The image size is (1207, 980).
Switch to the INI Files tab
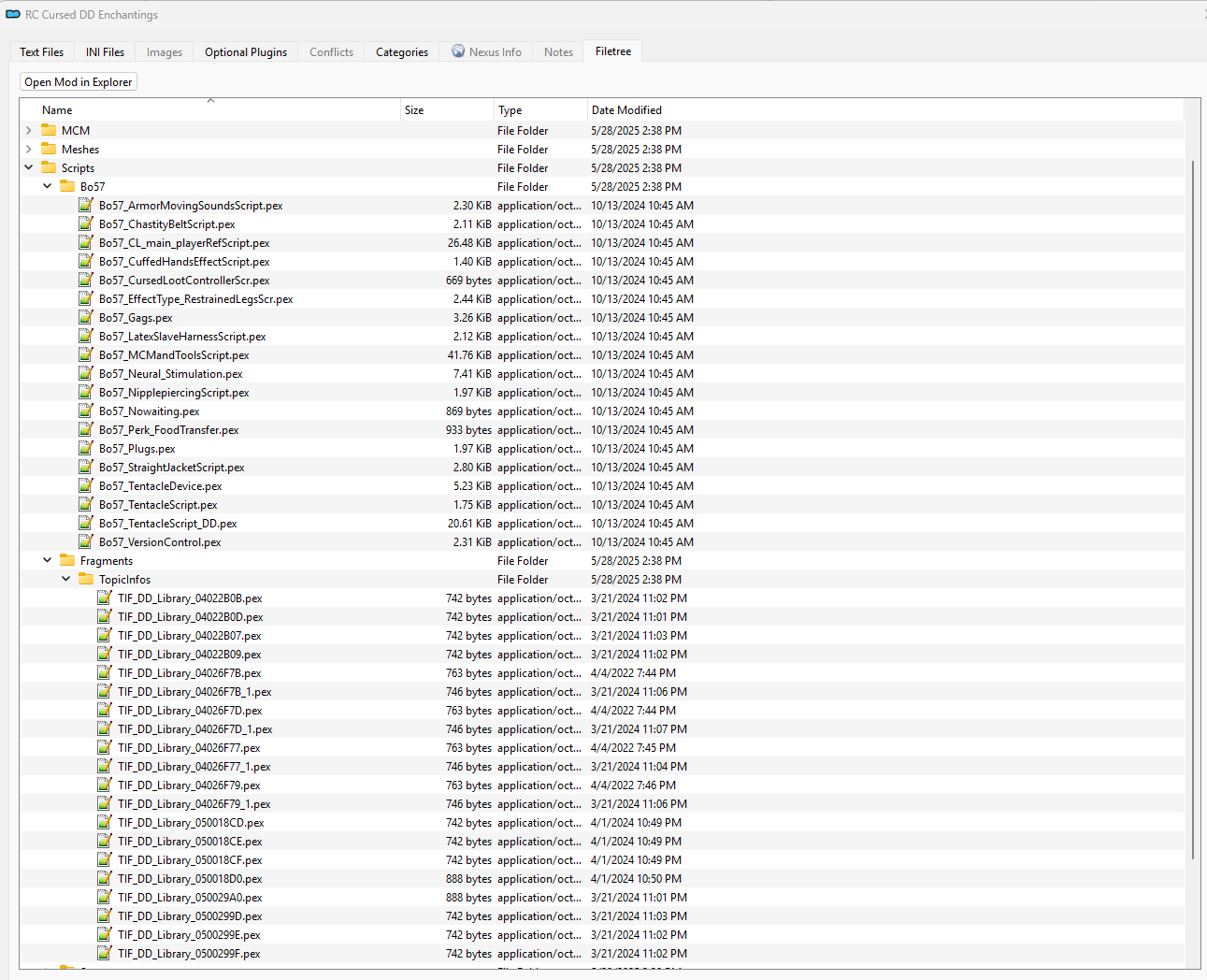(x=105, y=52)
